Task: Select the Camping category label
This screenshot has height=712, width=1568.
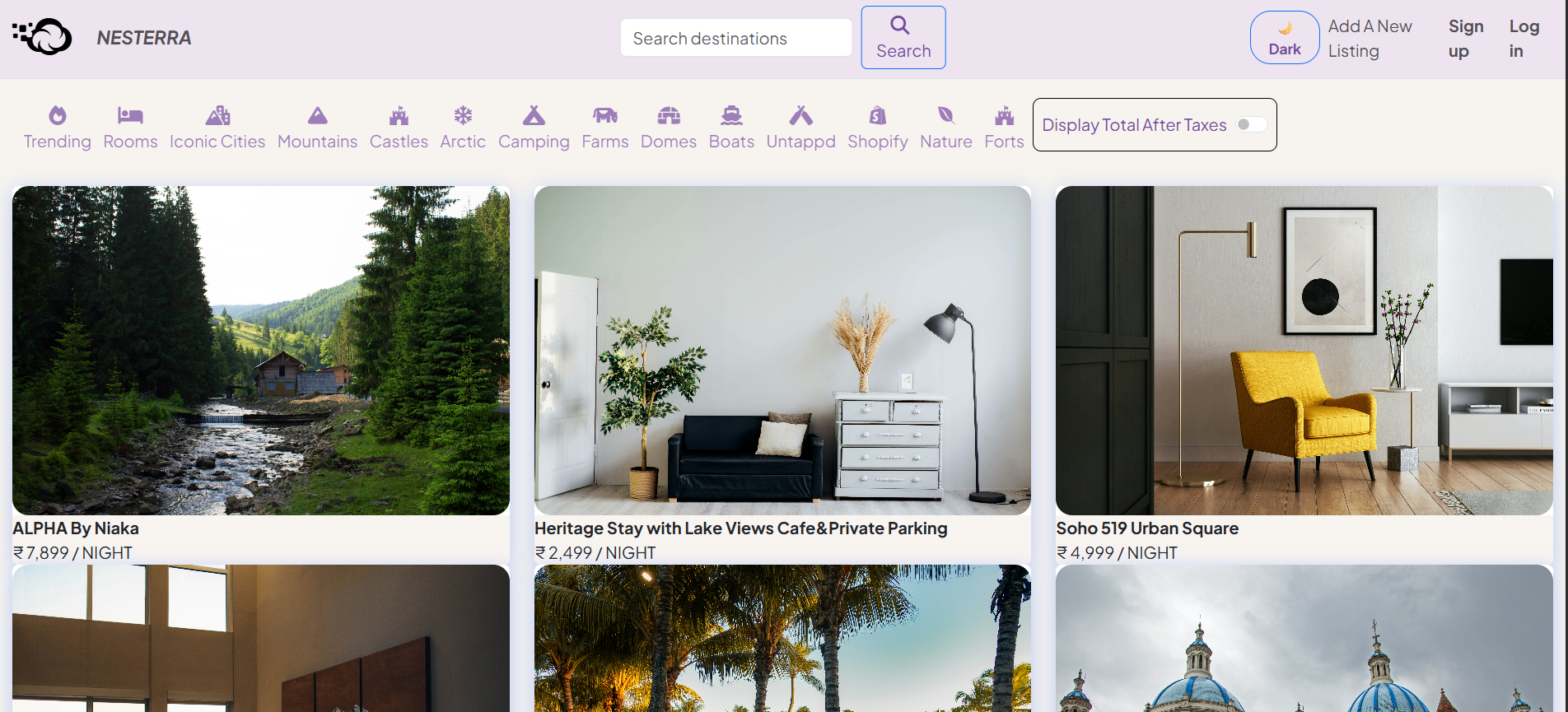Action: pyautogui.click(x=534, y=142)
